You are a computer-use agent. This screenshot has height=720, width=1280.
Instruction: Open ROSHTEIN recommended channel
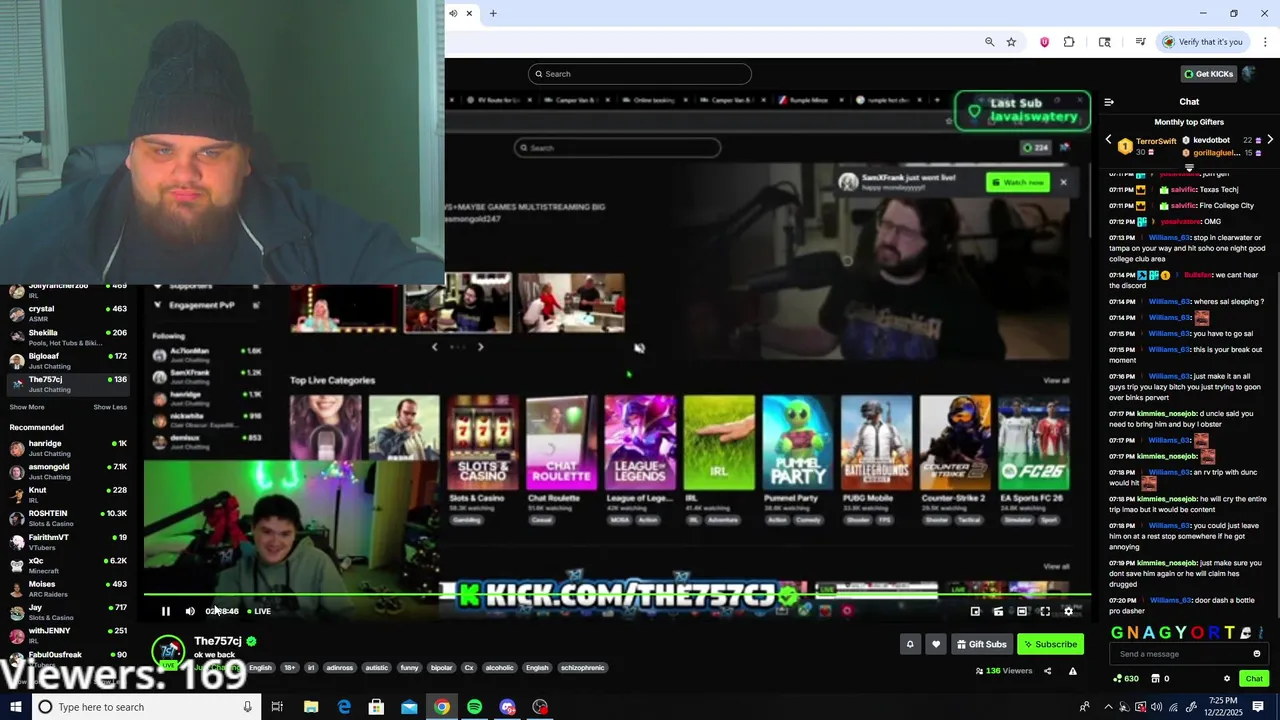click(68, 518)
